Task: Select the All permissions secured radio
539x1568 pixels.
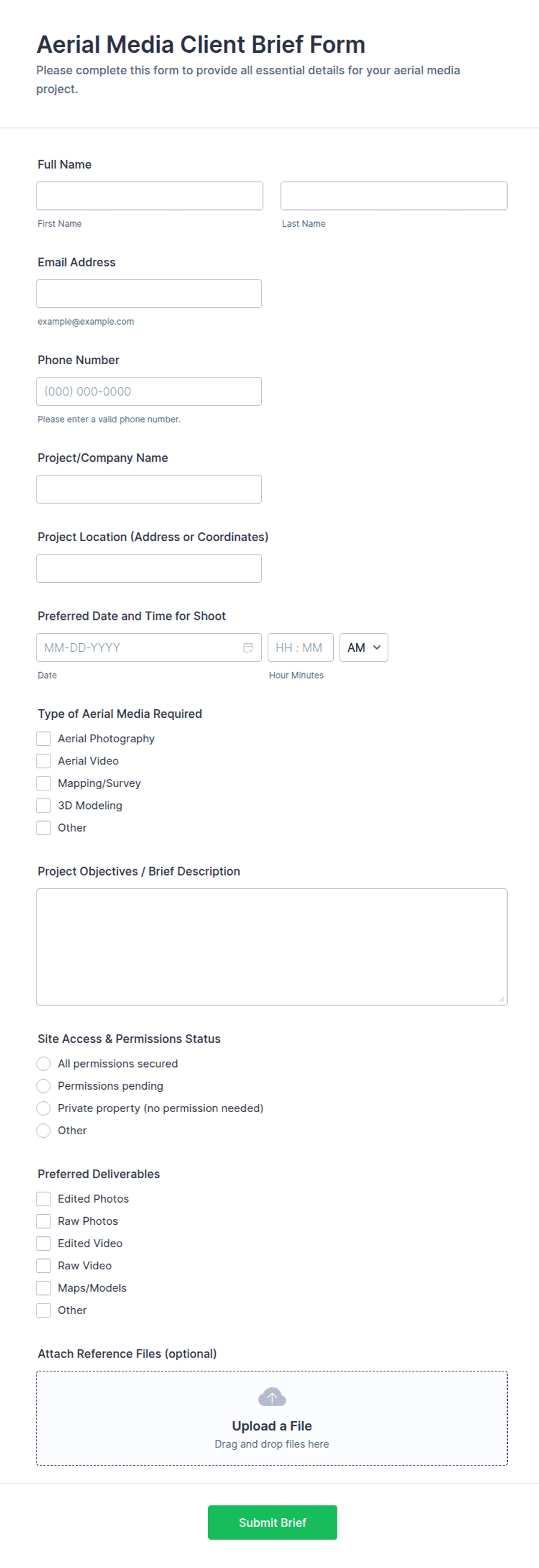Action: (43, 1064)
